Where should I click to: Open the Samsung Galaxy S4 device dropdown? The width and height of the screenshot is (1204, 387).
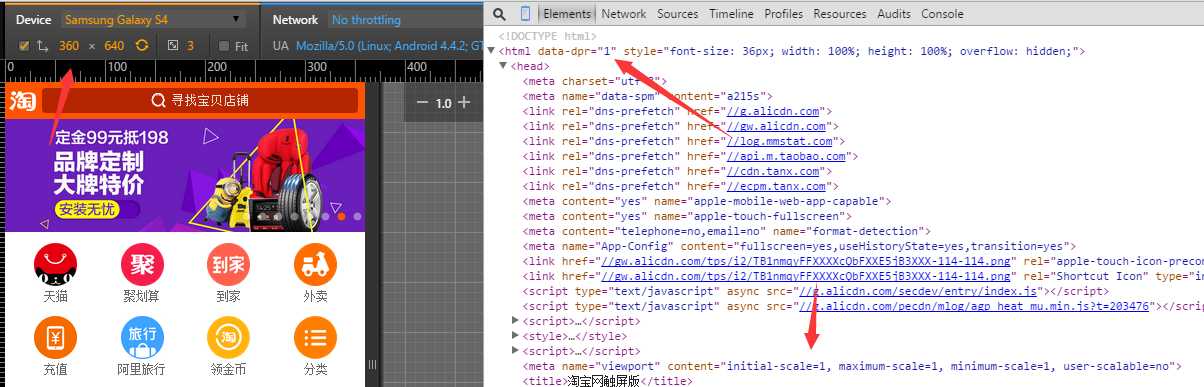153,19
